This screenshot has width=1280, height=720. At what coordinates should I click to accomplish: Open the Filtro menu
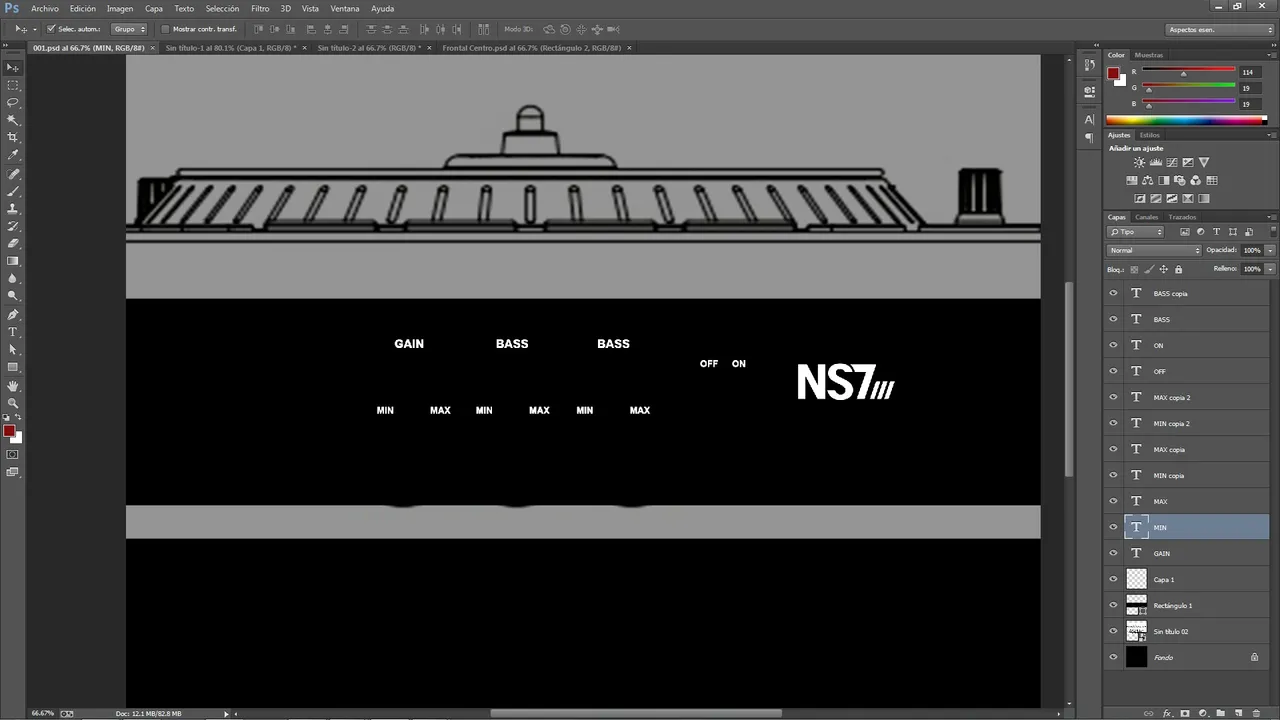pos(260,8)
